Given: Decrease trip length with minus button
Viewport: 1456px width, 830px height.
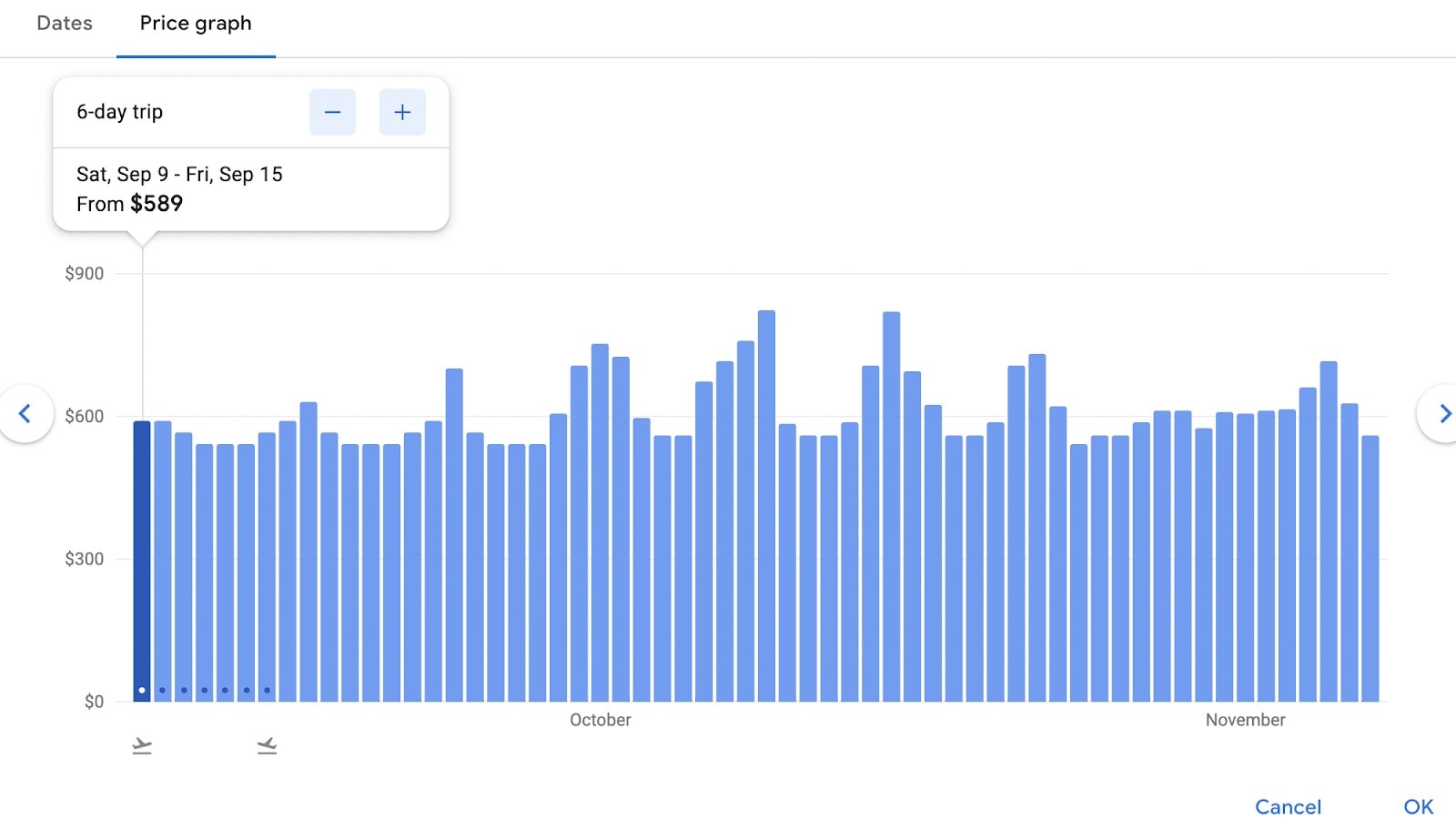Looking at the screenshot, I should (332, 112).
